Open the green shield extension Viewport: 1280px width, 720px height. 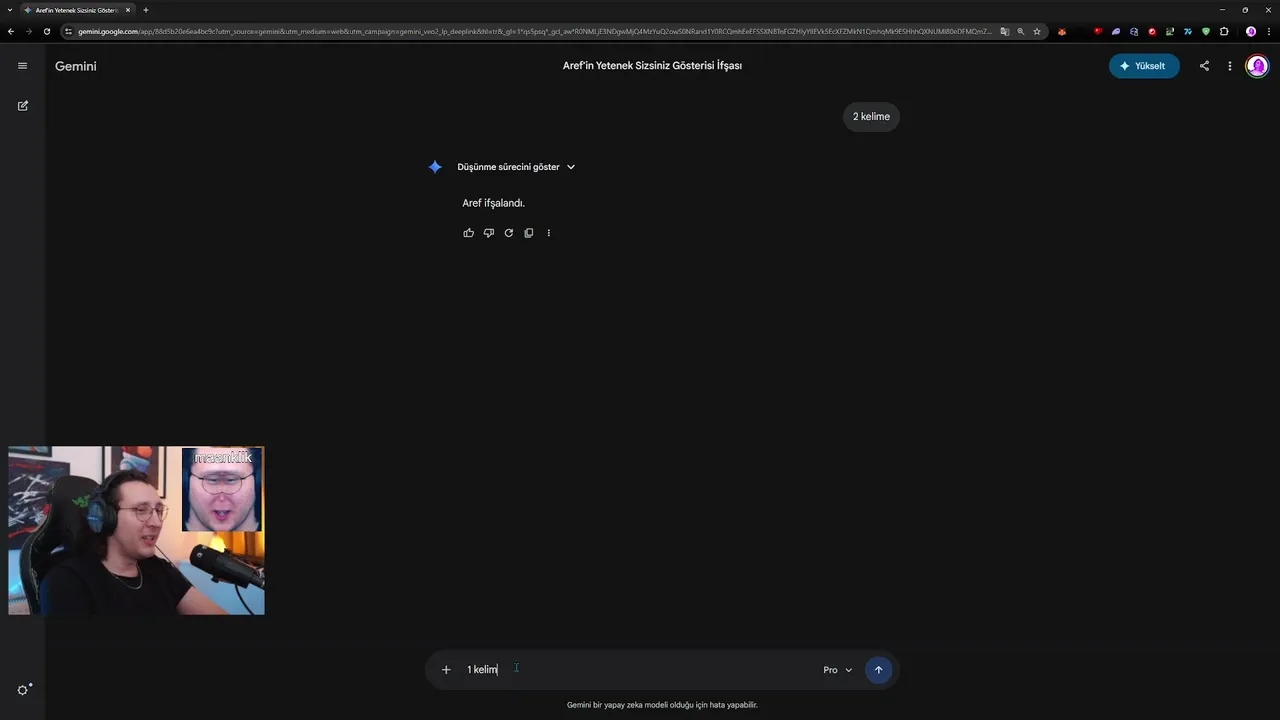tap(1206, 31)
